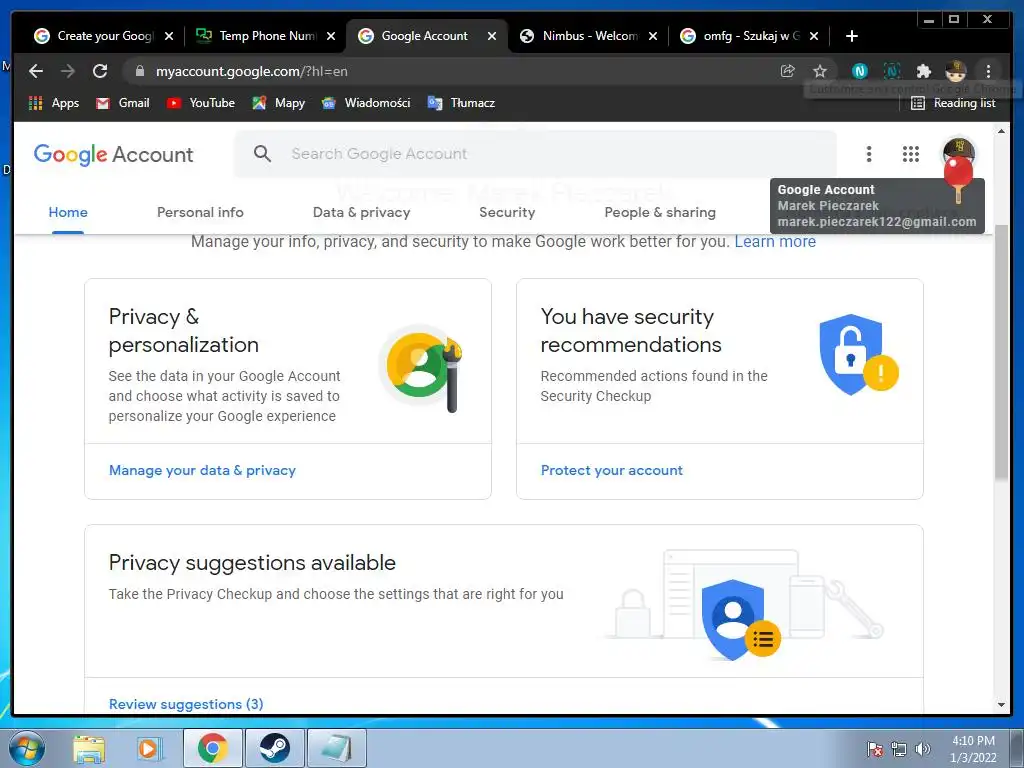
Task: Open the Google Account three-dot options menu
Action: (x=869, y=154)
